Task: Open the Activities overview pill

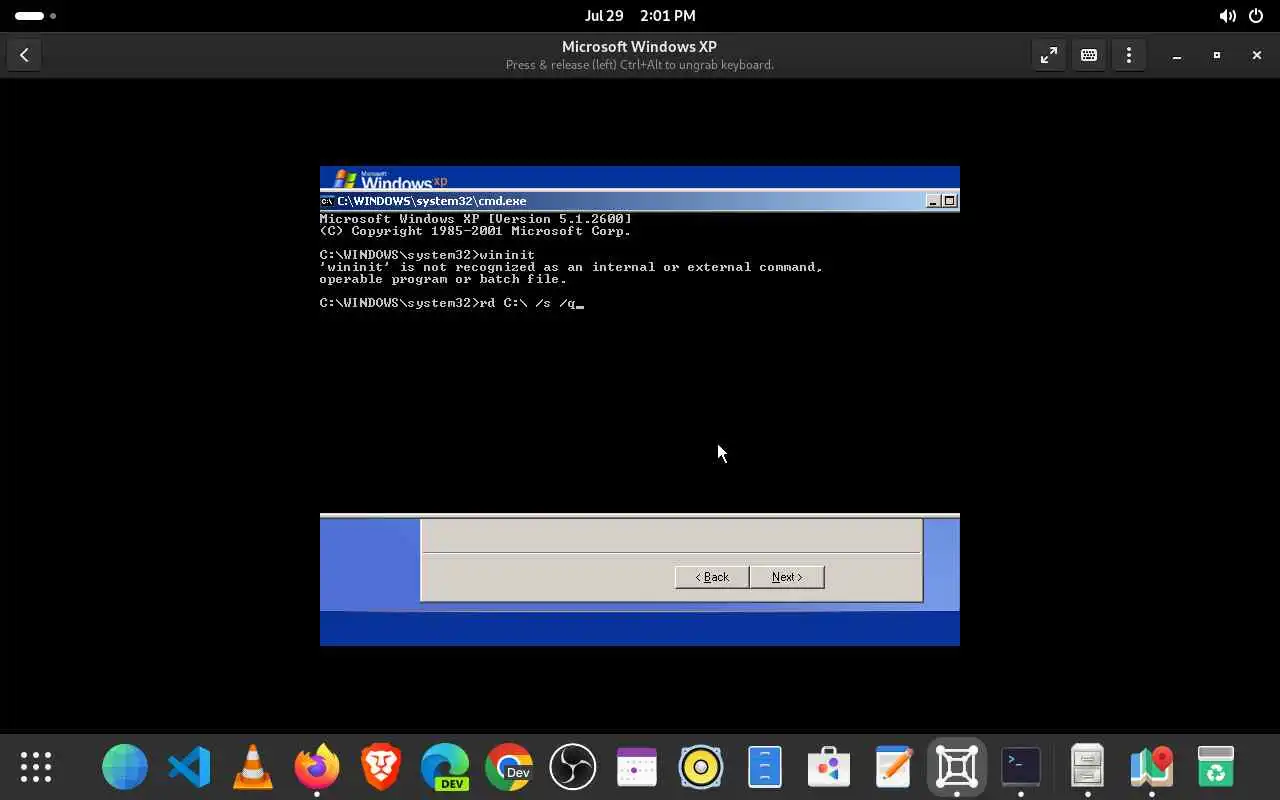Action: point(35,16)
